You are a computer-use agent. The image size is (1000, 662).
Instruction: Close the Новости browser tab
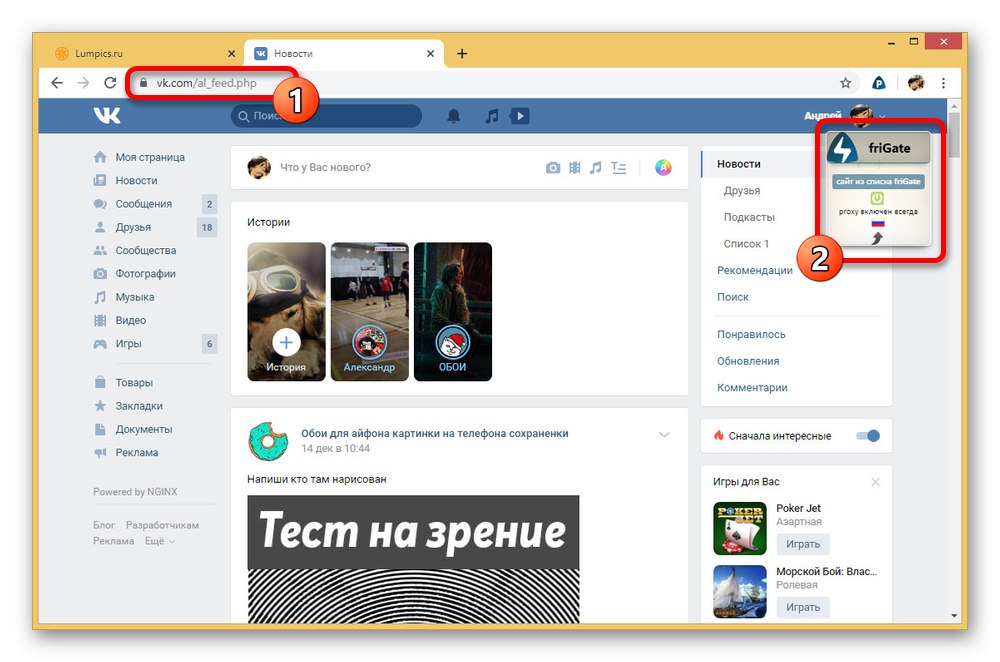coord(430,54)
